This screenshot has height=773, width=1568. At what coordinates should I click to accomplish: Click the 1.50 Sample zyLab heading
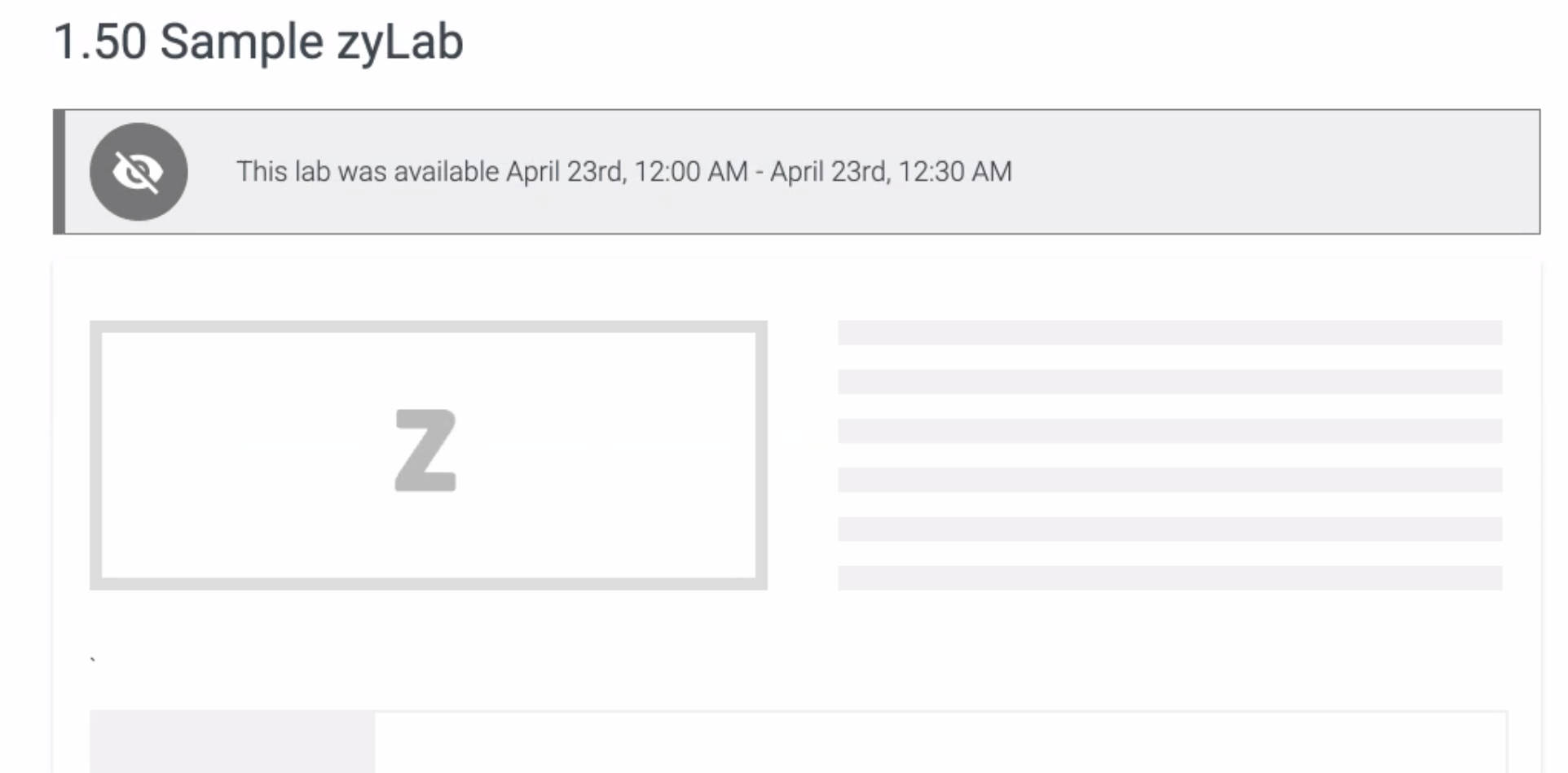pos(258,41)
